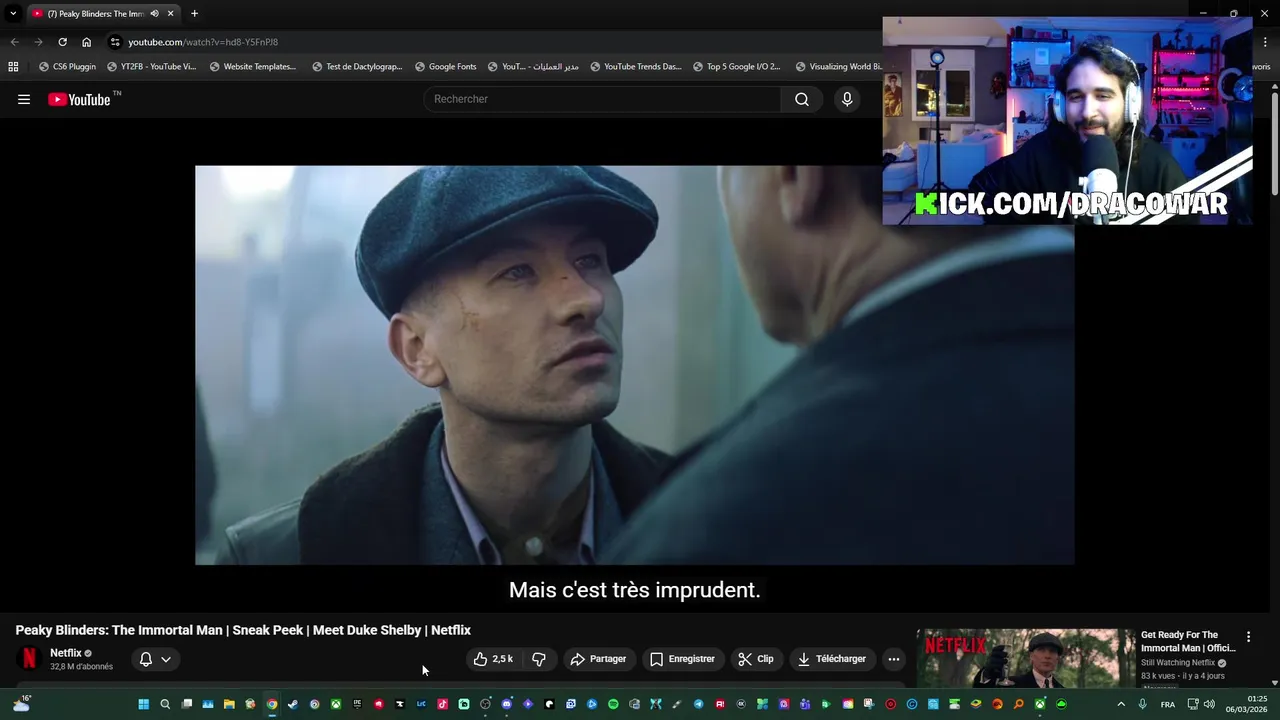Open Test de Dactylograp... bookmark
This screenshot has height=720, width=1280.
(357, 67)
